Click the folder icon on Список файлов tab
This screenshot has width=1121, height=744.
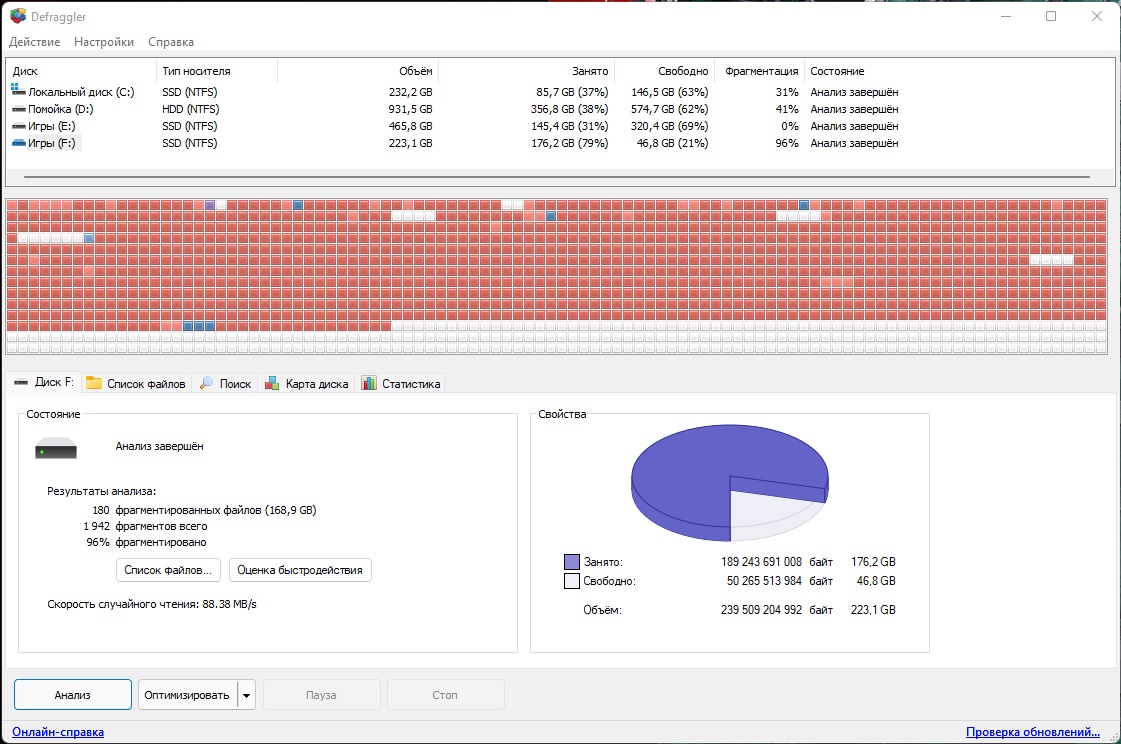coord(94,383)
